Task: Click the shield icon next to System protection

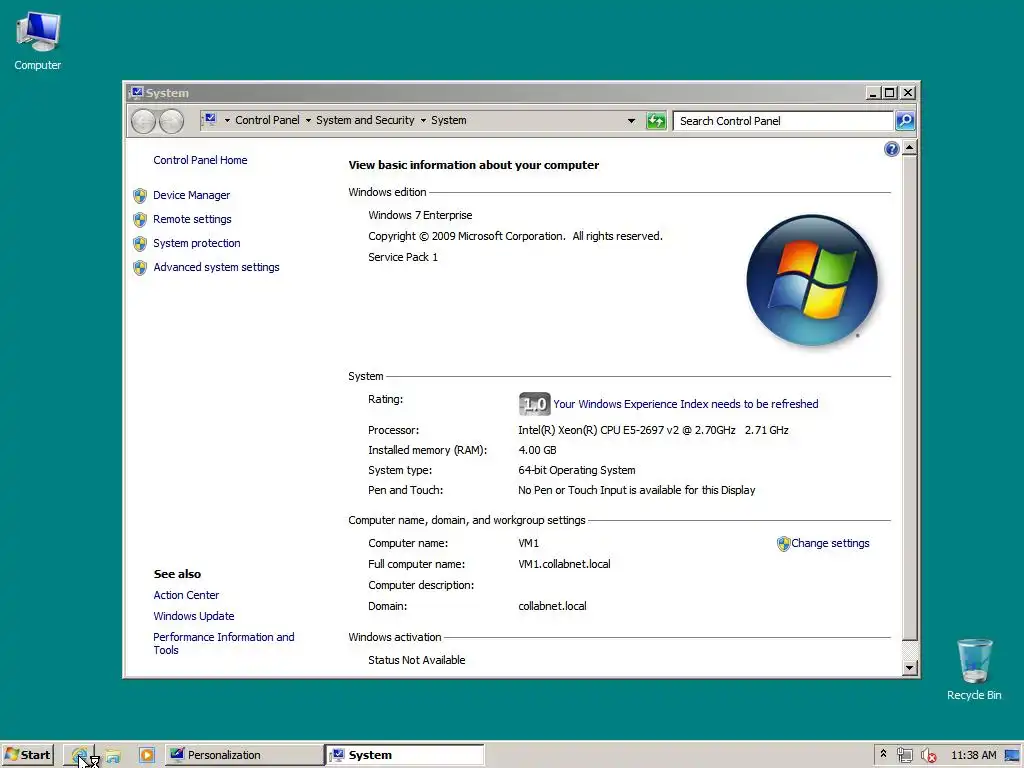Action: point(140,244)
